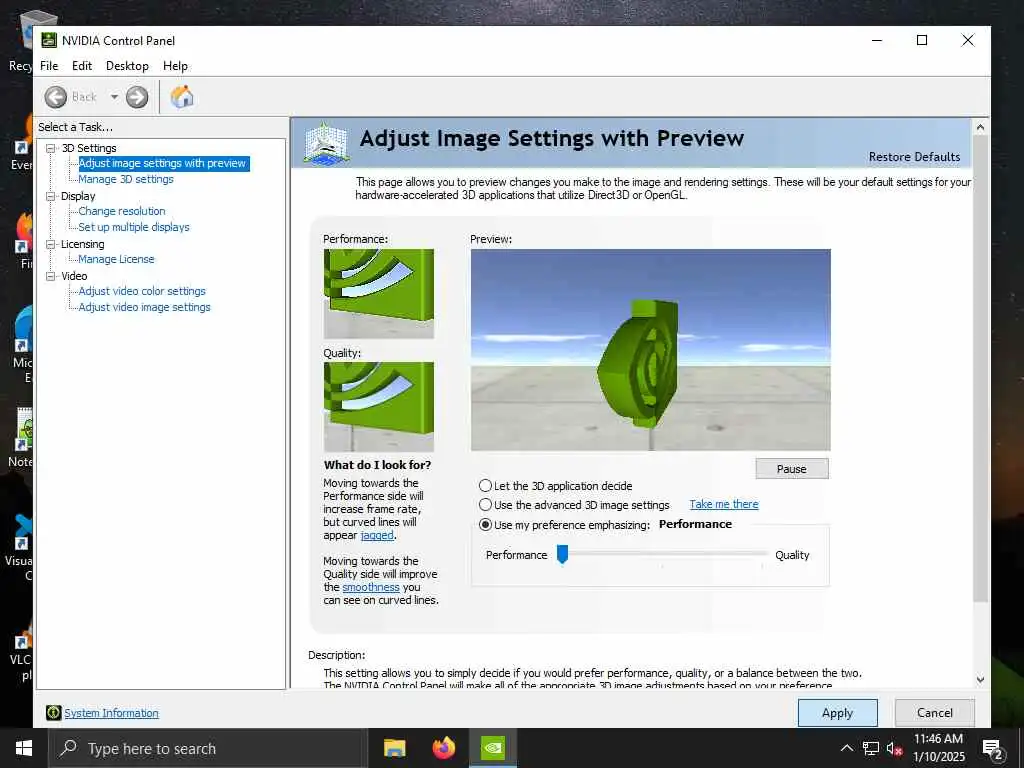Click Quality end of preference slider track
Image resolution: width=1024 pixels, height=768 pixels.
coord(763,553)
